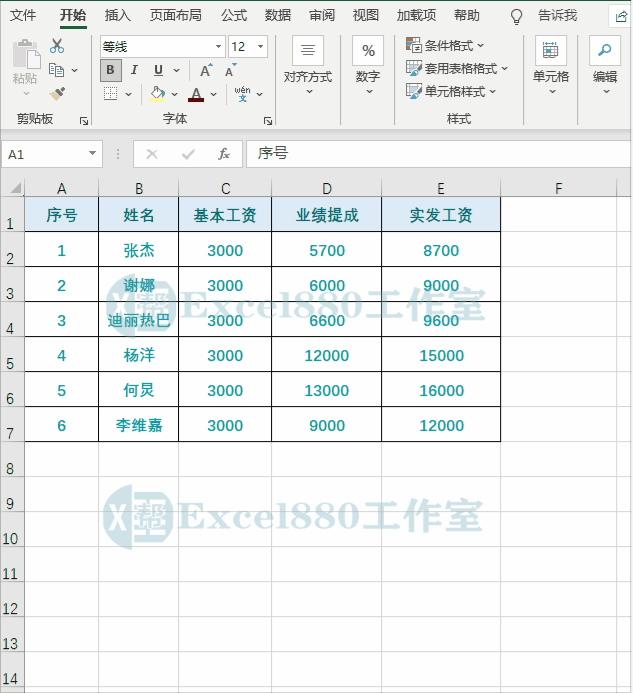633x693 pixels.
Task: Click the phonetic guide wén icon
Action: click(x=242, y=94)
